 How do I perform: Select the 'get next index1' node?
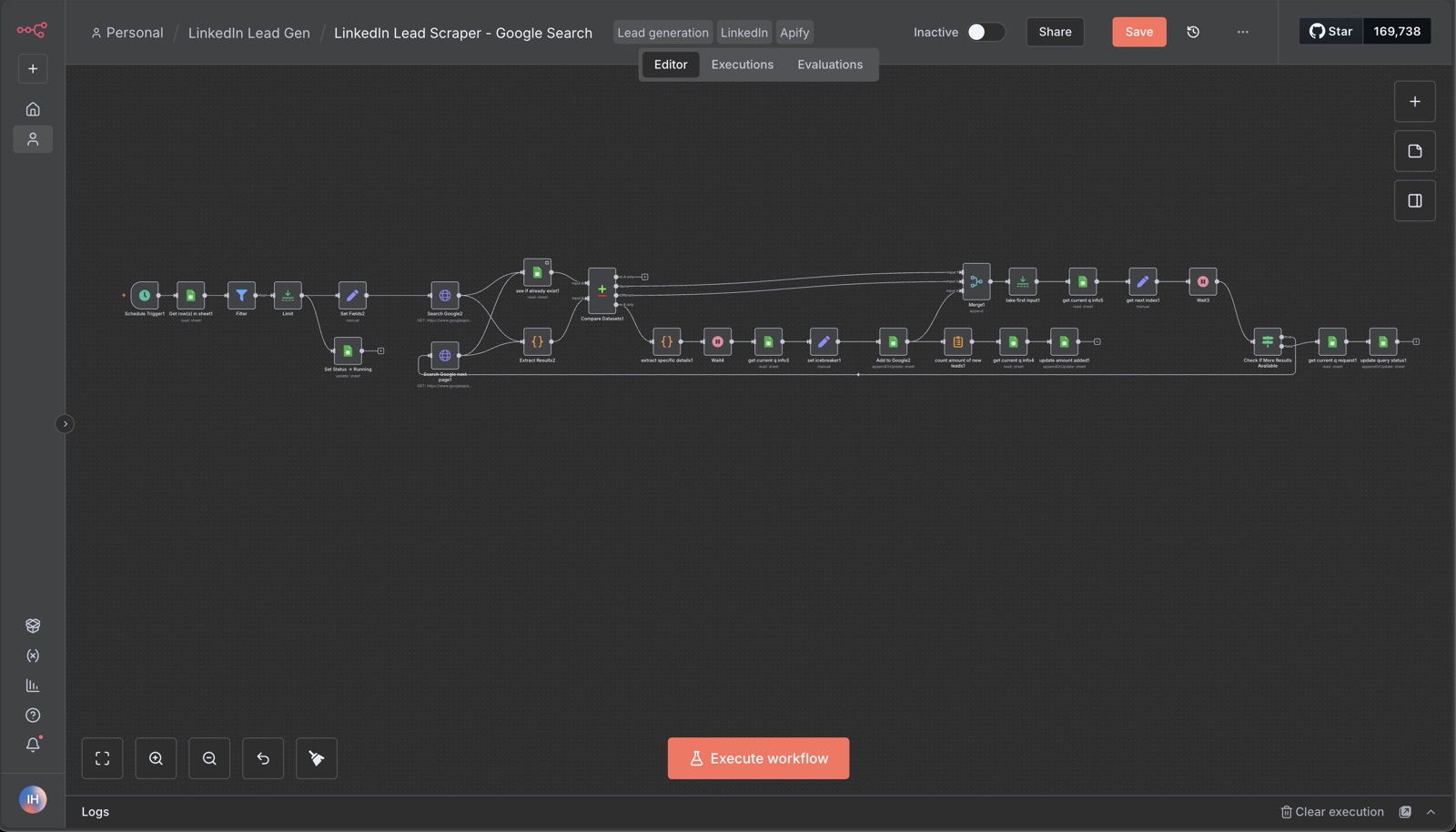click(x=1142, y=281)
